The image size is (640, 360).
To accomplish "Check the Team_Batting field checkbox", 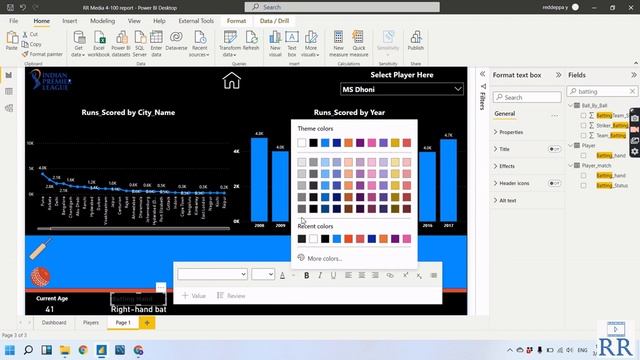I will [x=583, y=135].
